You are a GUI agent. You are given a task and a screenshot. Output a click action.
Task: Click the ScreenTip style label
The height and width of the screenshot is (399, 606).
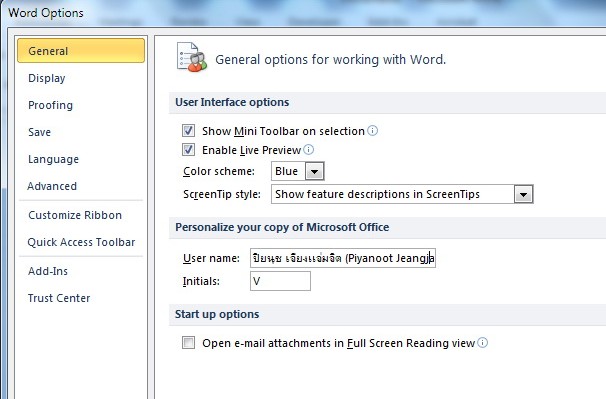pyautogui.click(x=222, y=194)
